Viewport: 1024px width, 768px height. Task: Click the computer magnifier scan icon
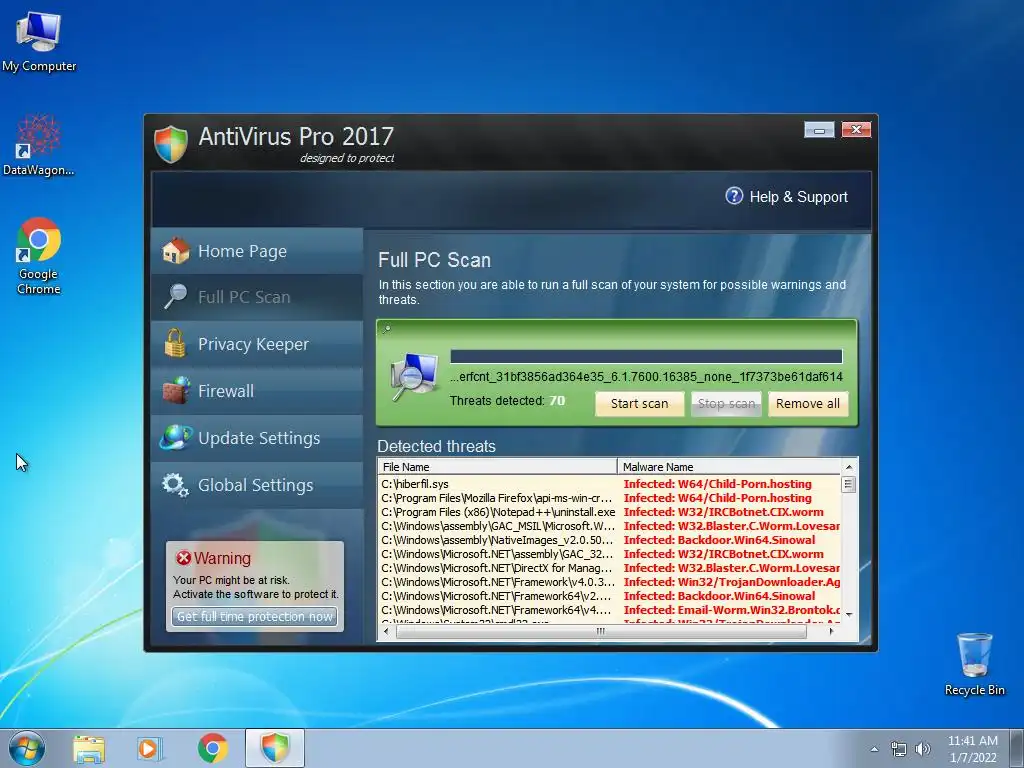[414, 377]
